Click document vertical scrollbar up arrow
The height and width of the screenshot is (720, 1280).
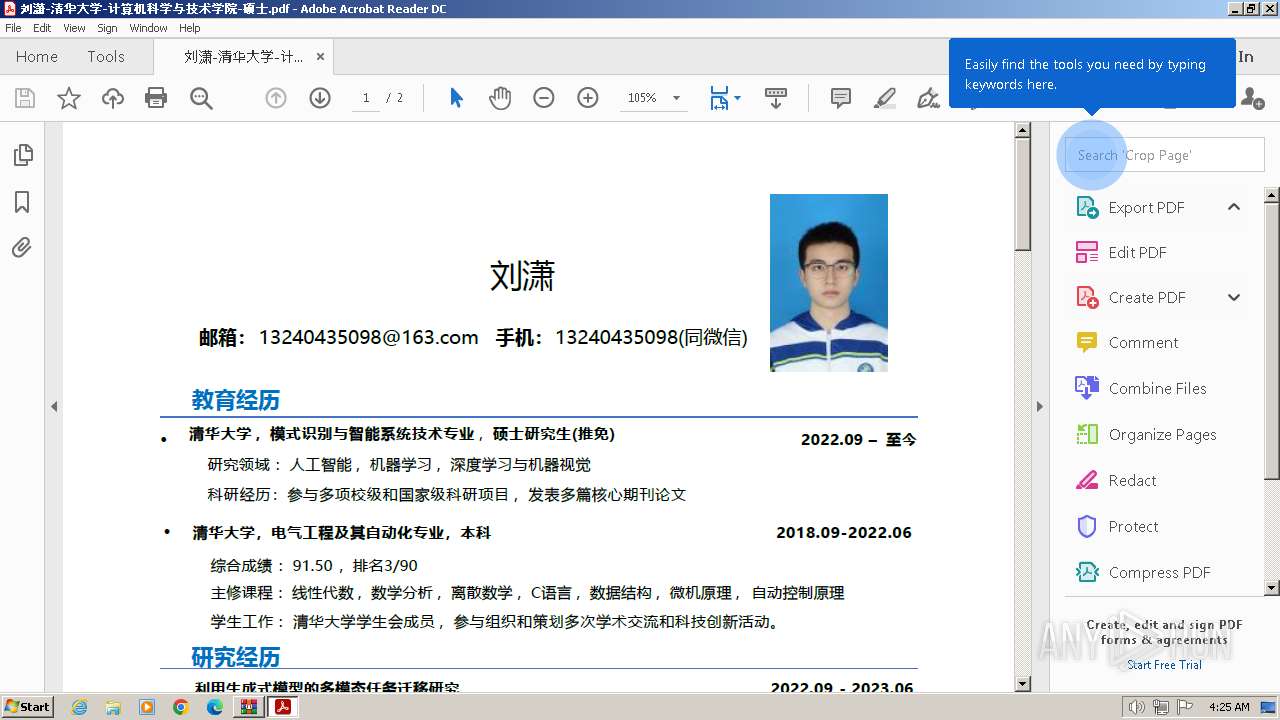pyautogui.click(x=1023, y=130)
